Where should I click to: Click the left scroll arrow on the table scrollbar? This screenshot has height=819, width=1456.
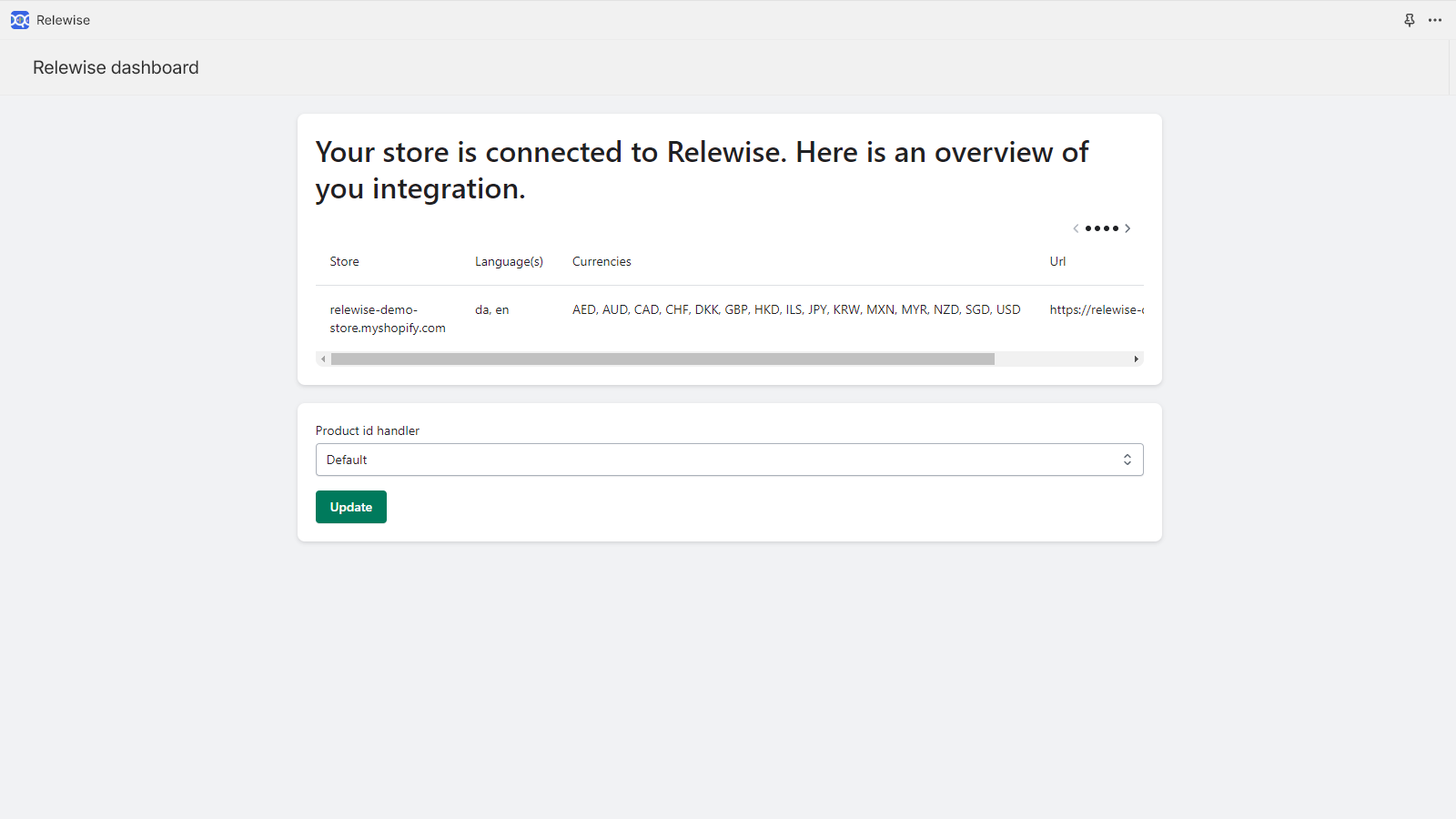324,359
